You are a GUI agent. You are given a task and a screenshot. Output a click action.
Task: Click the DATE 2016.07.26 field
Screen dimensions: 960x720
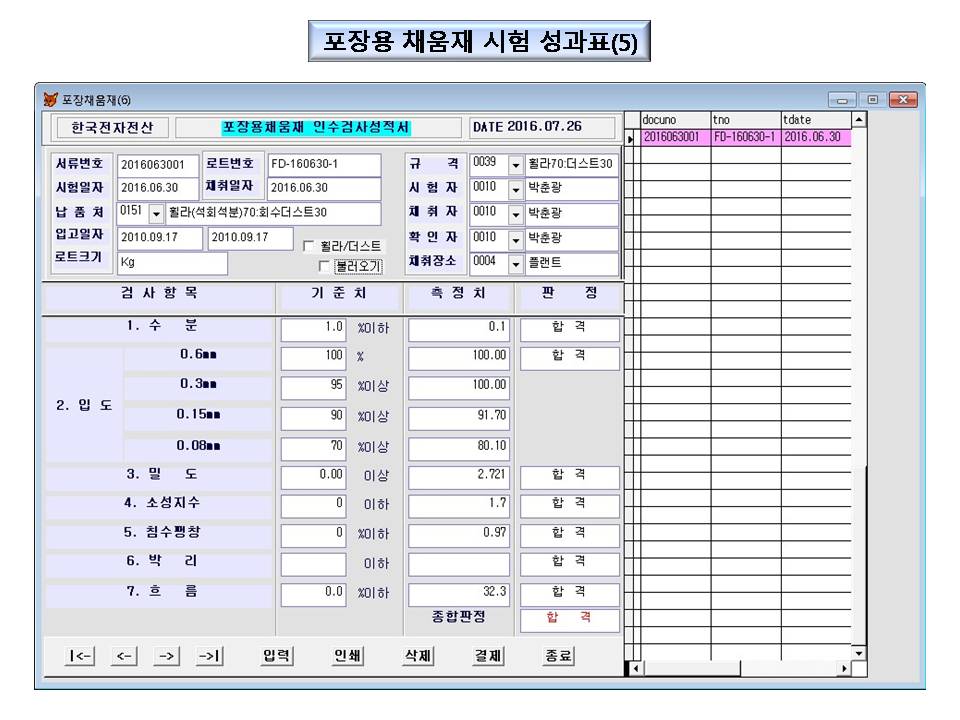pos(542,127)
